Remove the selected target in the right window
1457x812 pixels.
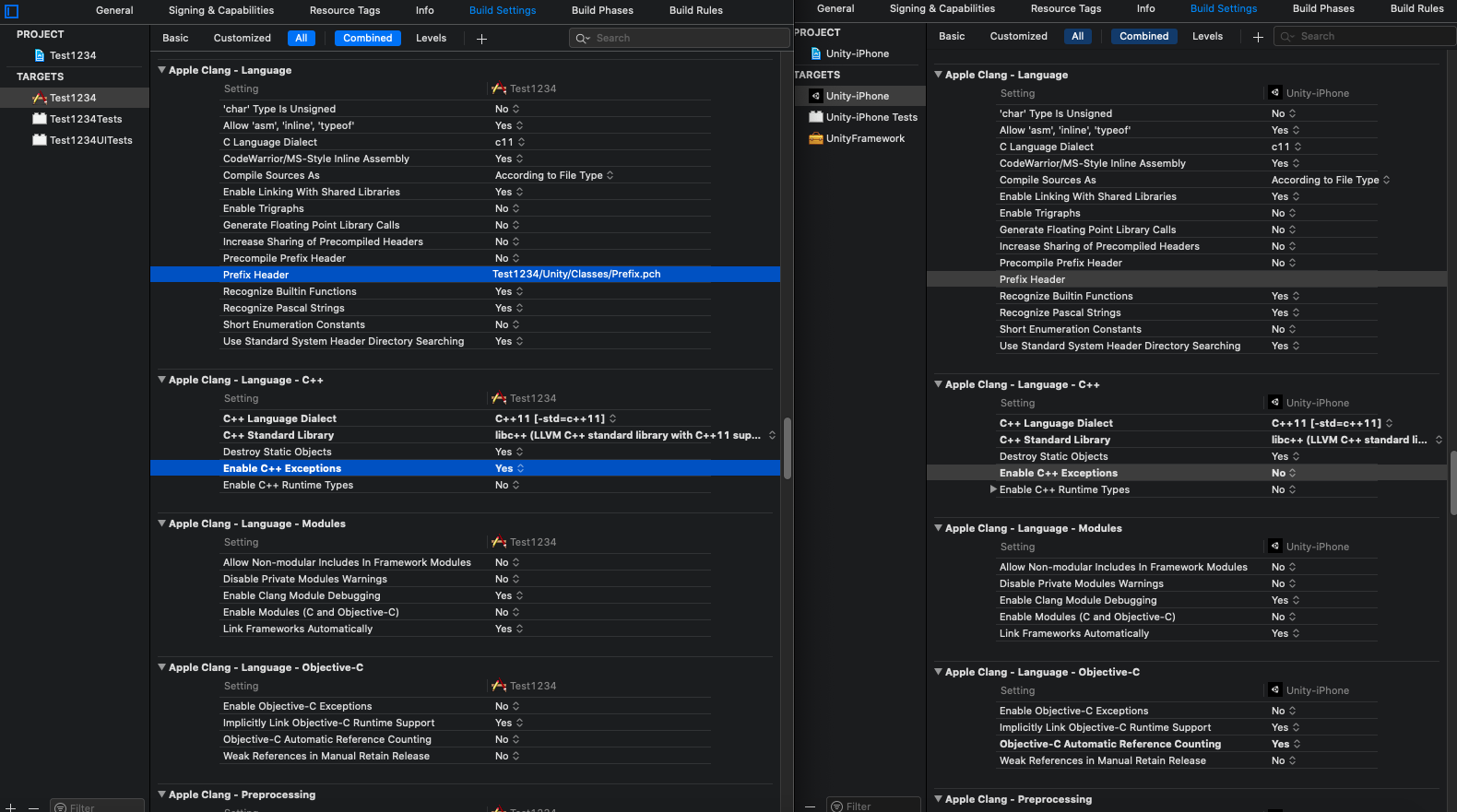[x=810, y=806]
